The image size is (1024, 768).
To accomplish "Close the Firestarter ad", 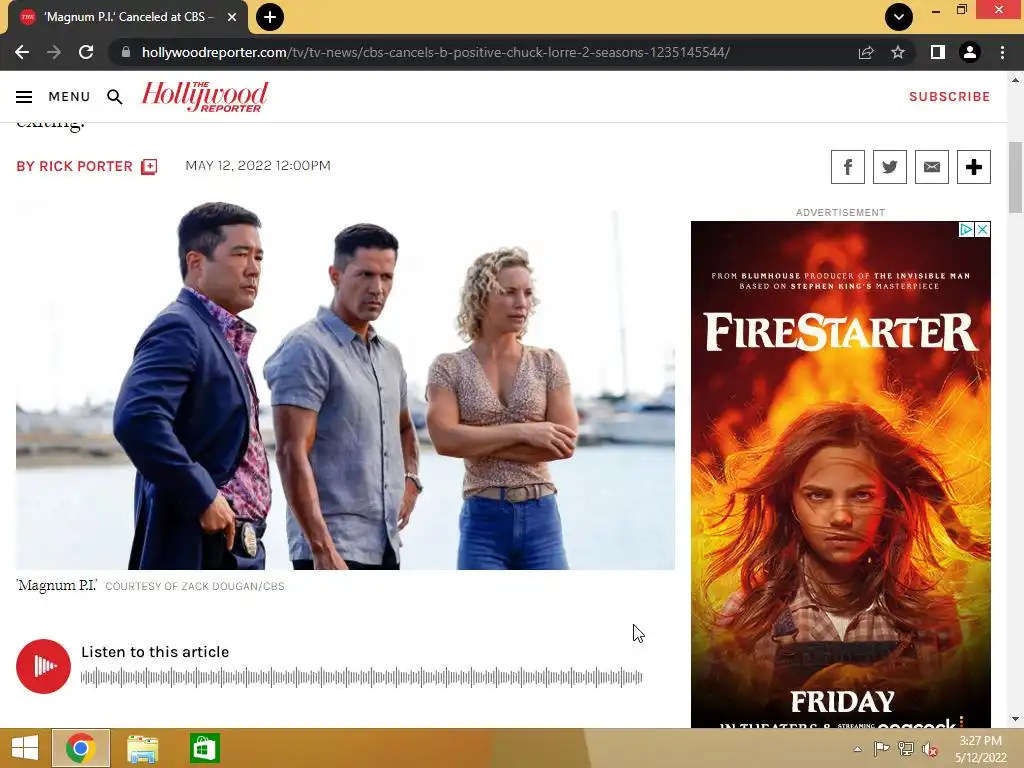I will point(982,229).
